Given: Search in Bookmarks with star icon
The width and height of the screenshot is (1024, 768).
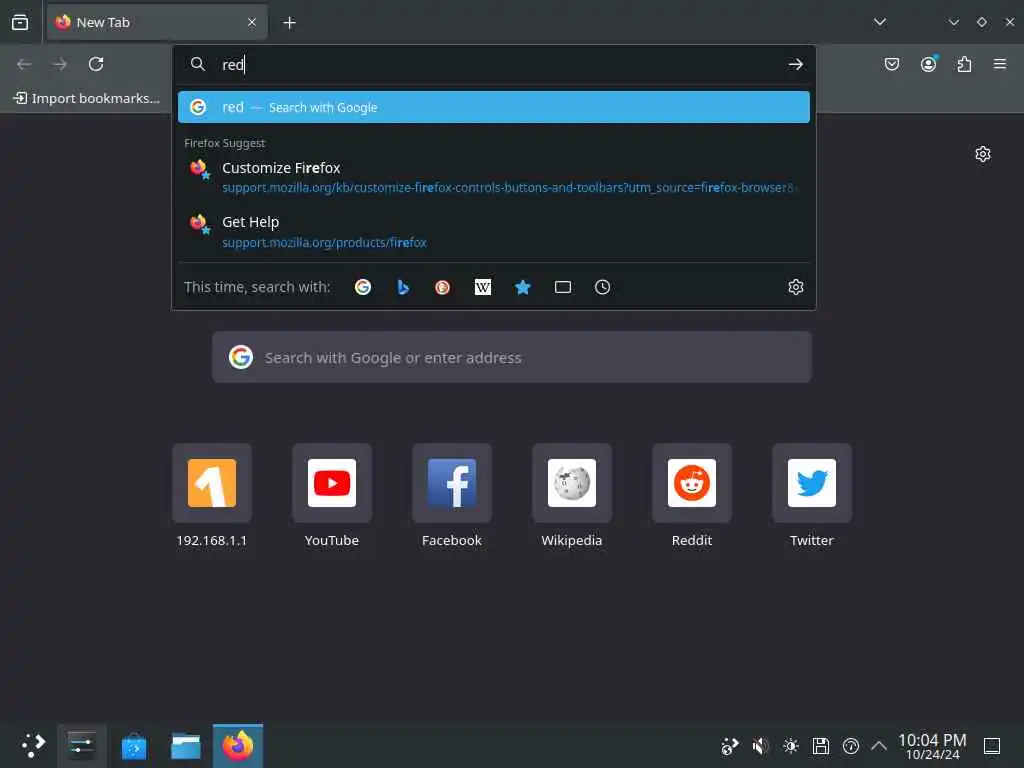Looking at the screenshot, I should (522, 287).
